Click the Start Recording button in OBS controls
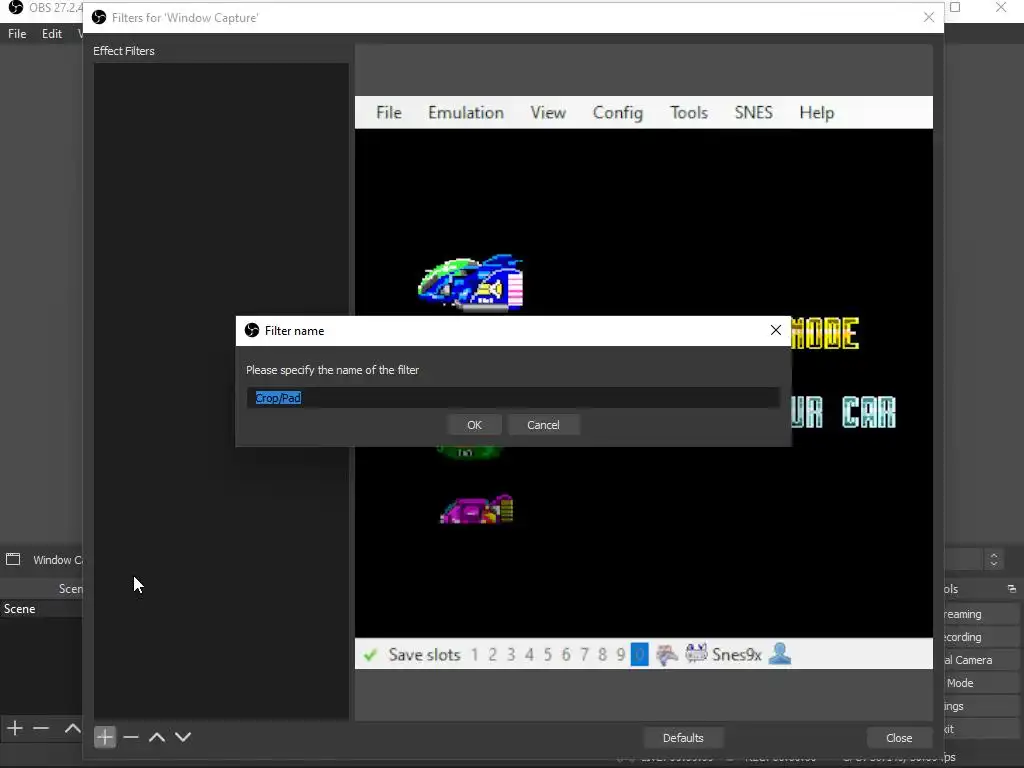 tap(981, 637)
